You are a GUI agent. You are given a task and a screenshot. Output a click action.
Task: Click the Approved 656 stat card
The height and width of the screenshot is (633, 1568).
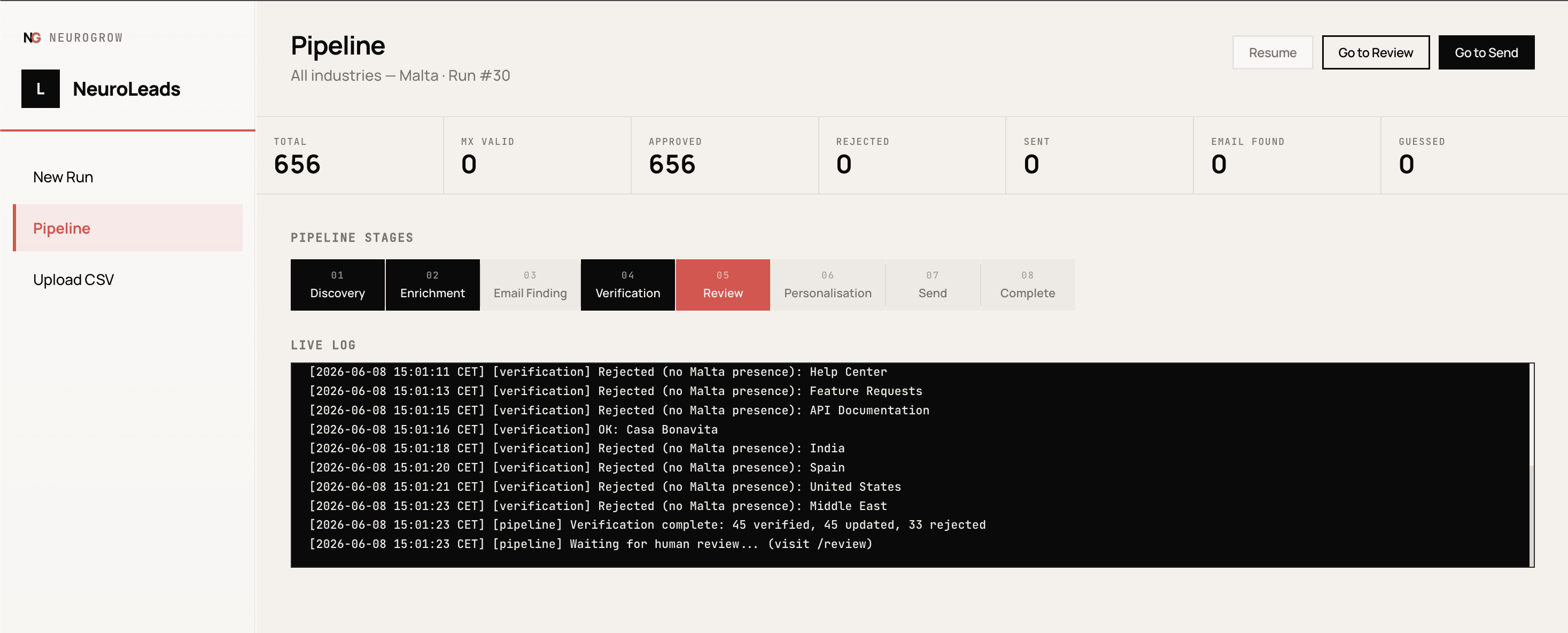pyautogui.click(x=725, y=156)
